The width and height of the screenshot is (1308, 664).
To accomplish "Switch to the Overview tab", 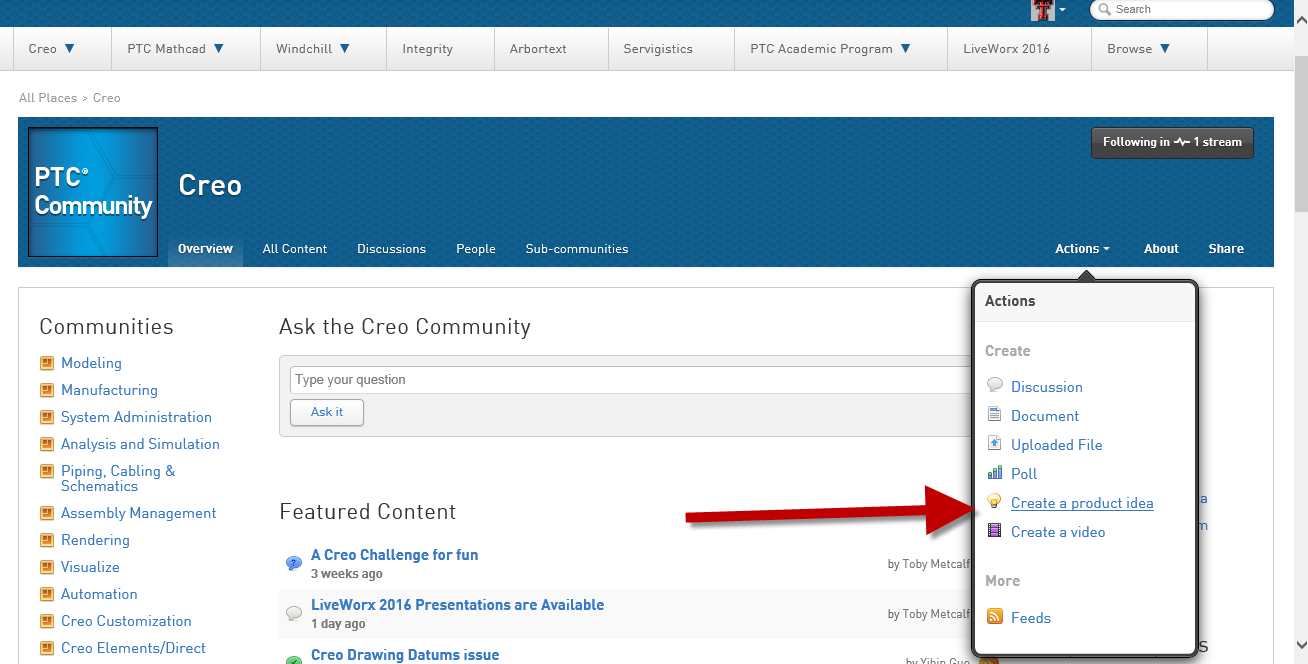I will (205, 249).
